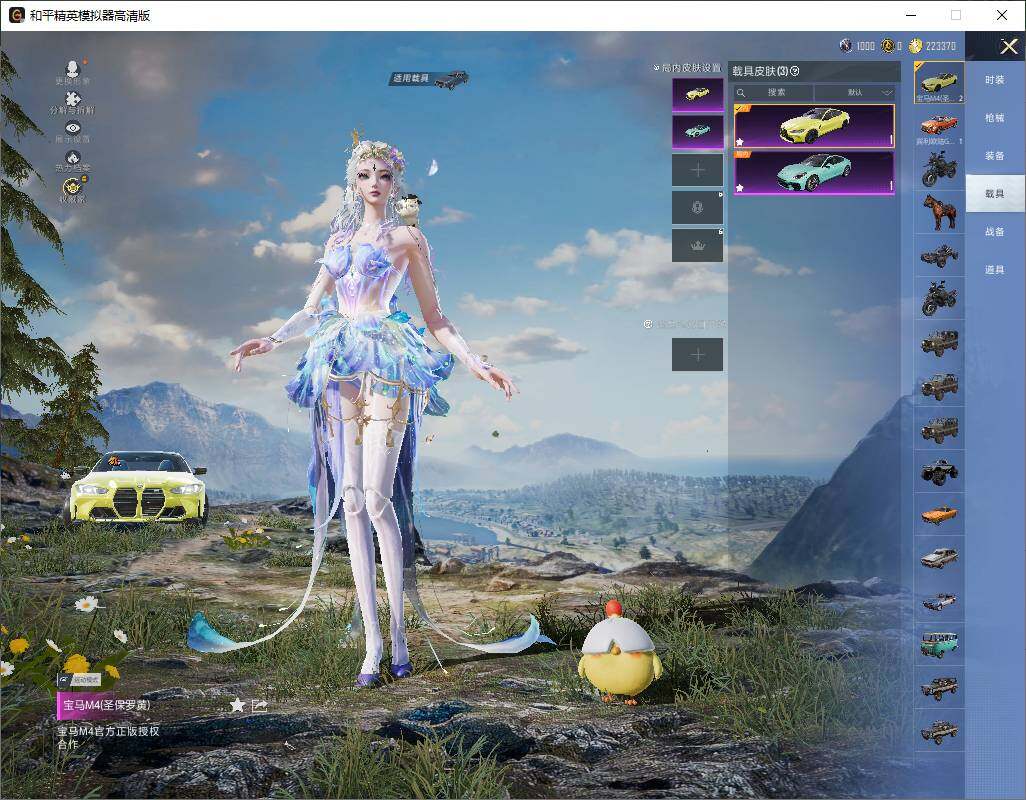Image resolution: width=1026 pixels, height=800 pixels.
Task: Toggle the star on teal skin card
Action: point(739,188)
